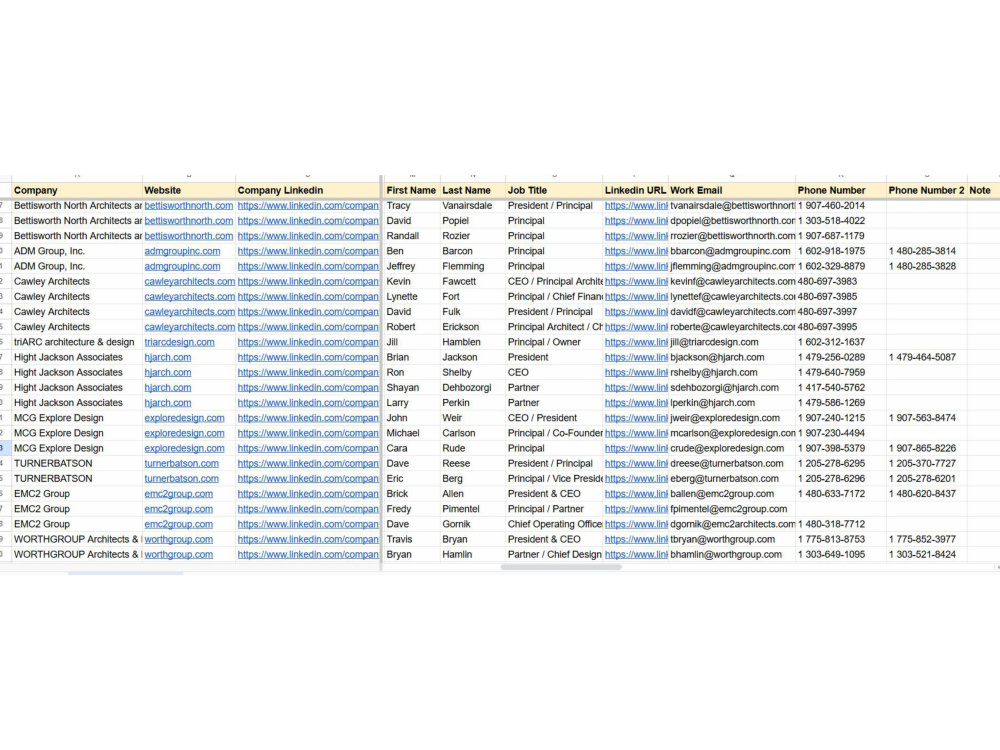Select TURNERBATSON company cell in Eric's row

77,478
